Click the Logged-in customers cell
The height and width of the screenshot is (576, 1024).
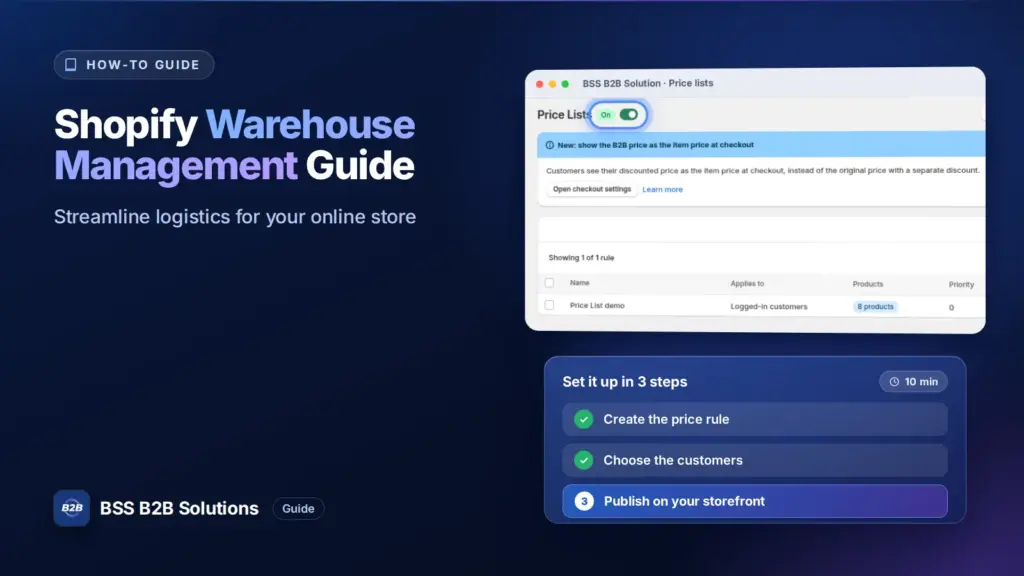pos(769,306)
